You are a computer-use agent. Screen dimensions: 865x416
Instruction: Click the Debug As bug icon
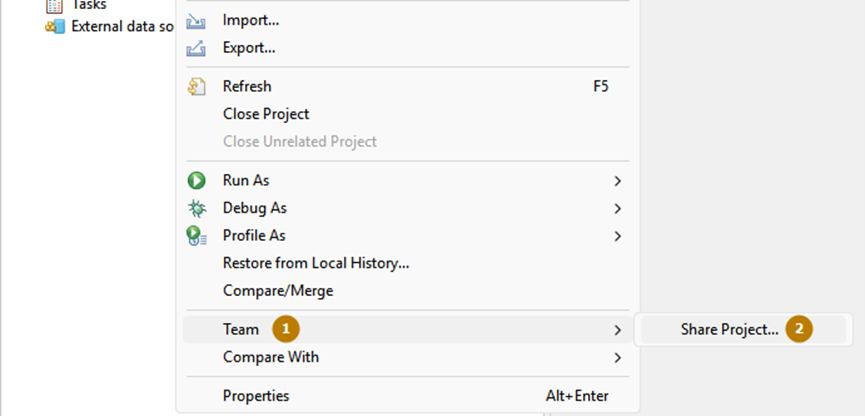[x=197, y=208]
